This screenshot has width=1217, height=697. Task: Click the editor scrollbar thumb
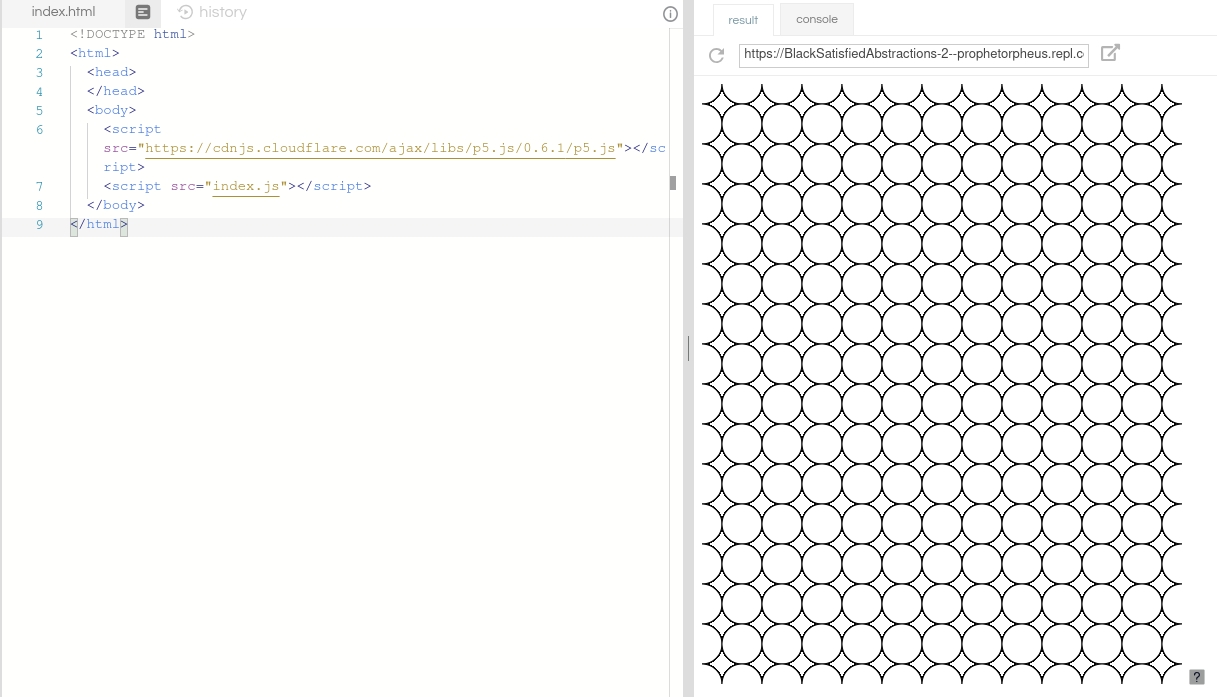click(673, 182)
